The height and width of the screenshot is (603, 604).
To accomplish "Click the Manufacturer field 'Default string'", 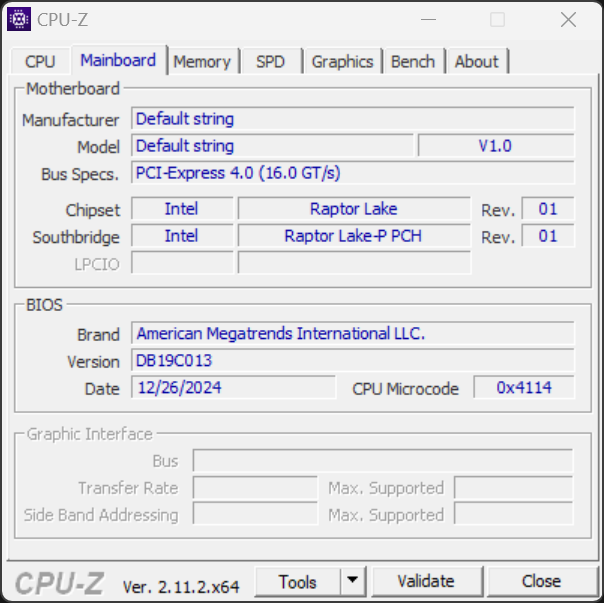I will click(352, 119).
